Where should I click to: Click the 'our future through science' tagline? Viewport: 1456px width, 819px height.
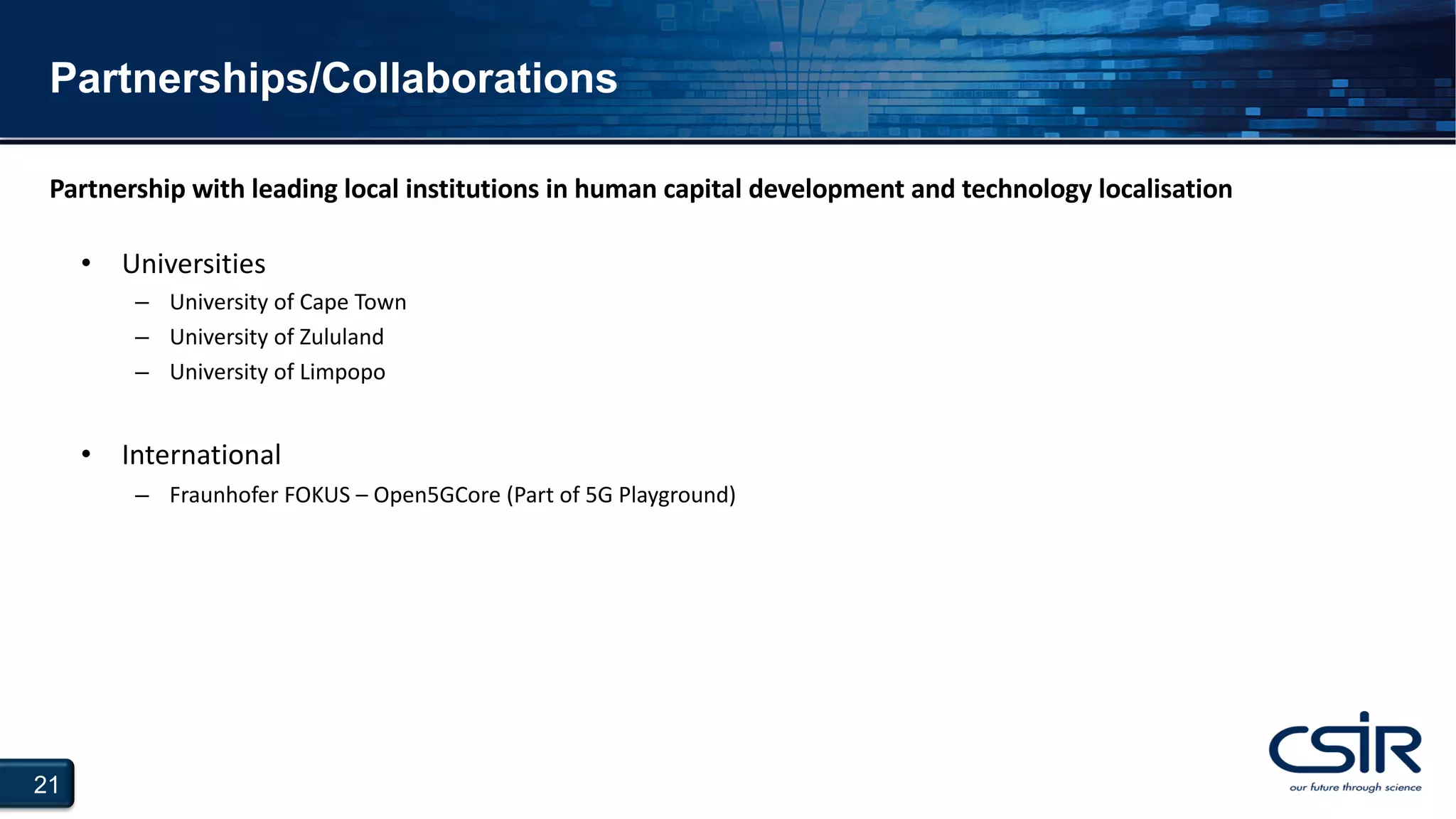tap(1355, 787)
